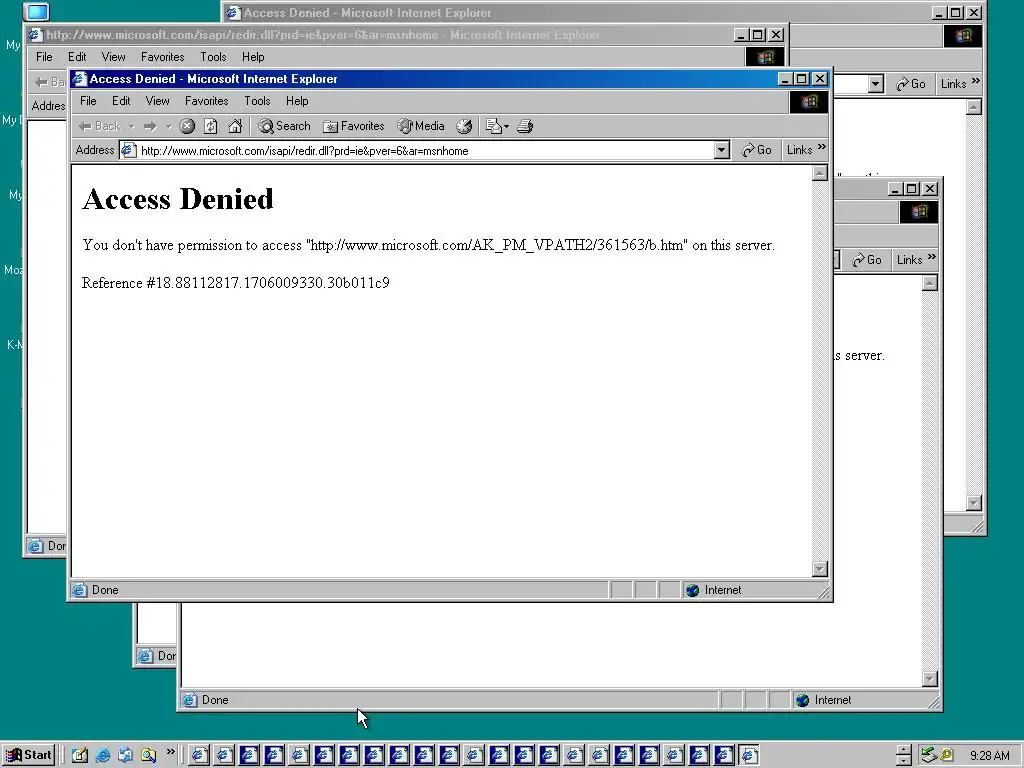Stop loading with the Stop icon
Viewport: 1024px width, 768px height.
point(187,126)
